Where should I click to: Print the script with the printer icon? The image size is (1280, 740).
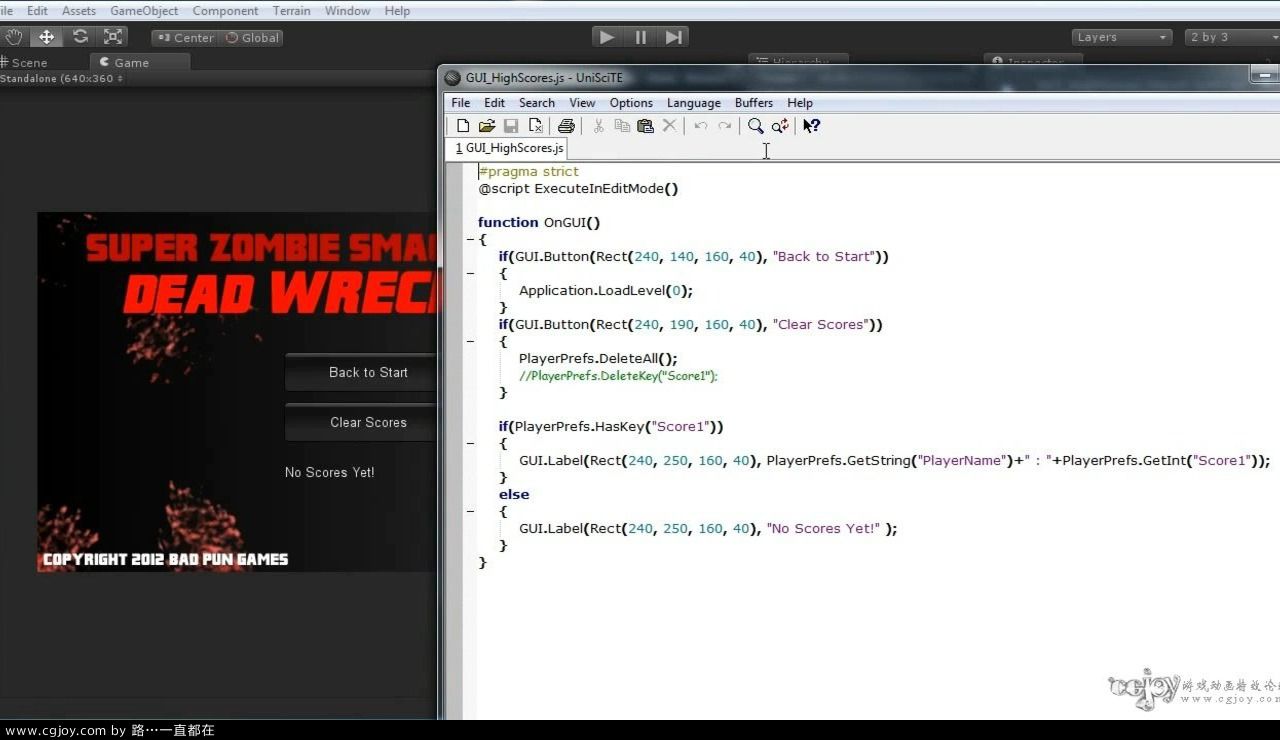[566, 126]
